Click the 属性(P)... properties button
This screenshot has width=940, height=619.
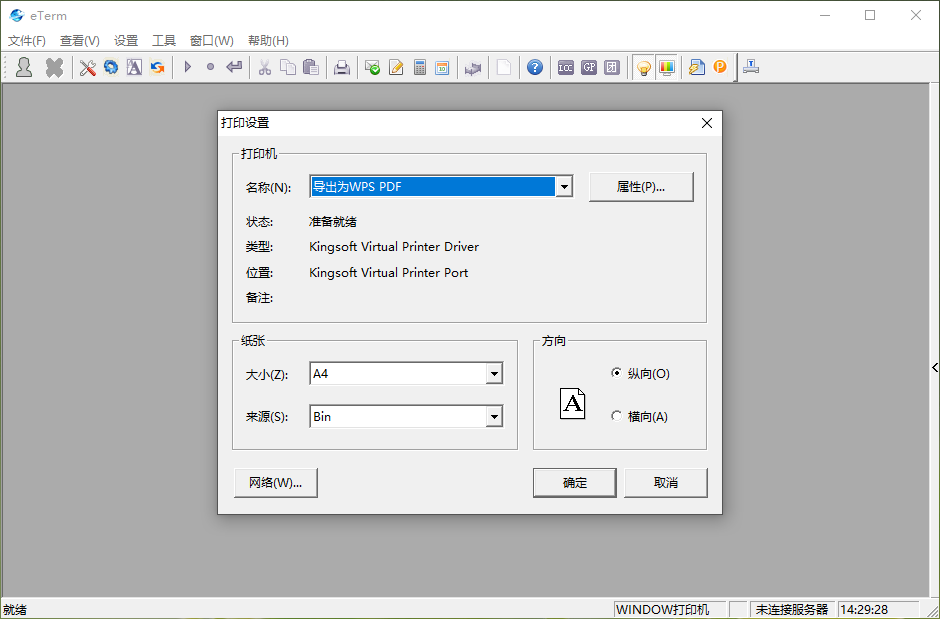pyautogui.click(x=641, y=187)
